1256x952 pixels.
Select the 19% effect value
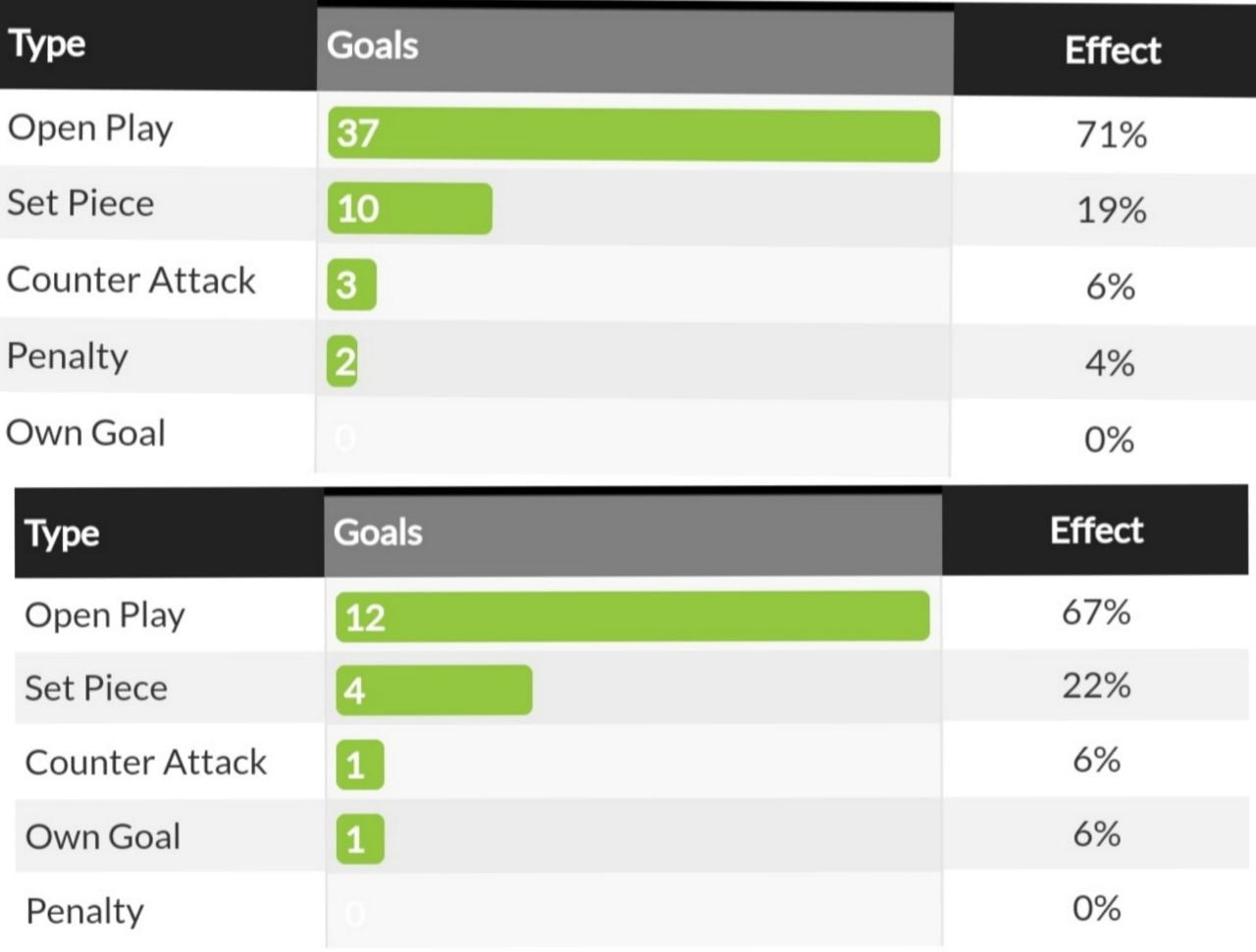(1111, 210)
